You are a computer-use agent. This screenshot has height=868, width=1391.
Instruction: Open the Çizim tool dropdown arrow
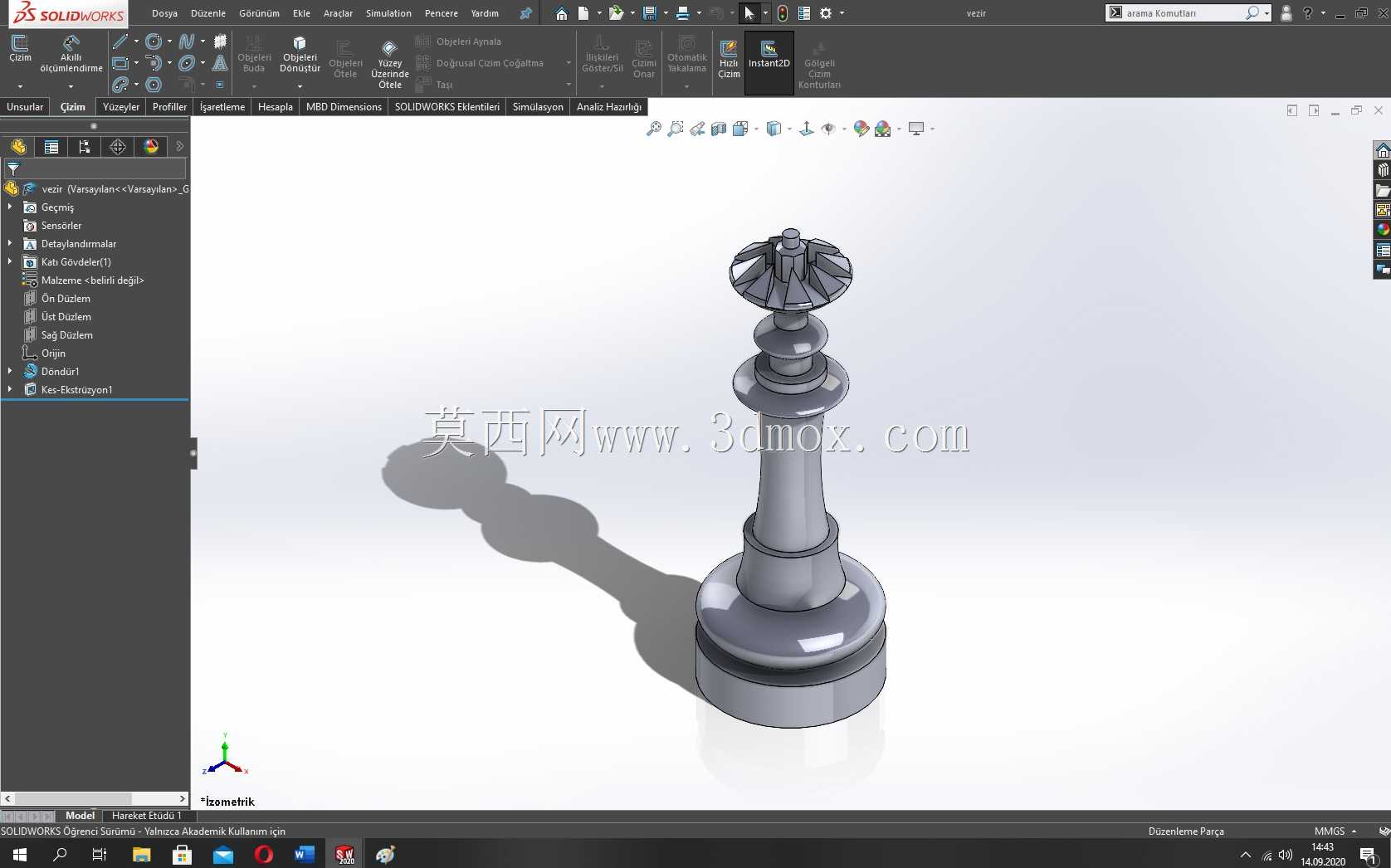pos(20,86)
